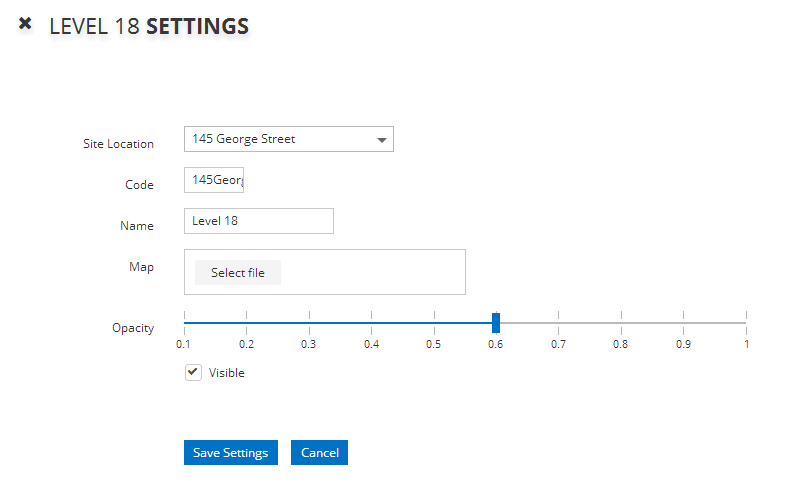Close the Level 18 Settings dialog

coord(26,23)
